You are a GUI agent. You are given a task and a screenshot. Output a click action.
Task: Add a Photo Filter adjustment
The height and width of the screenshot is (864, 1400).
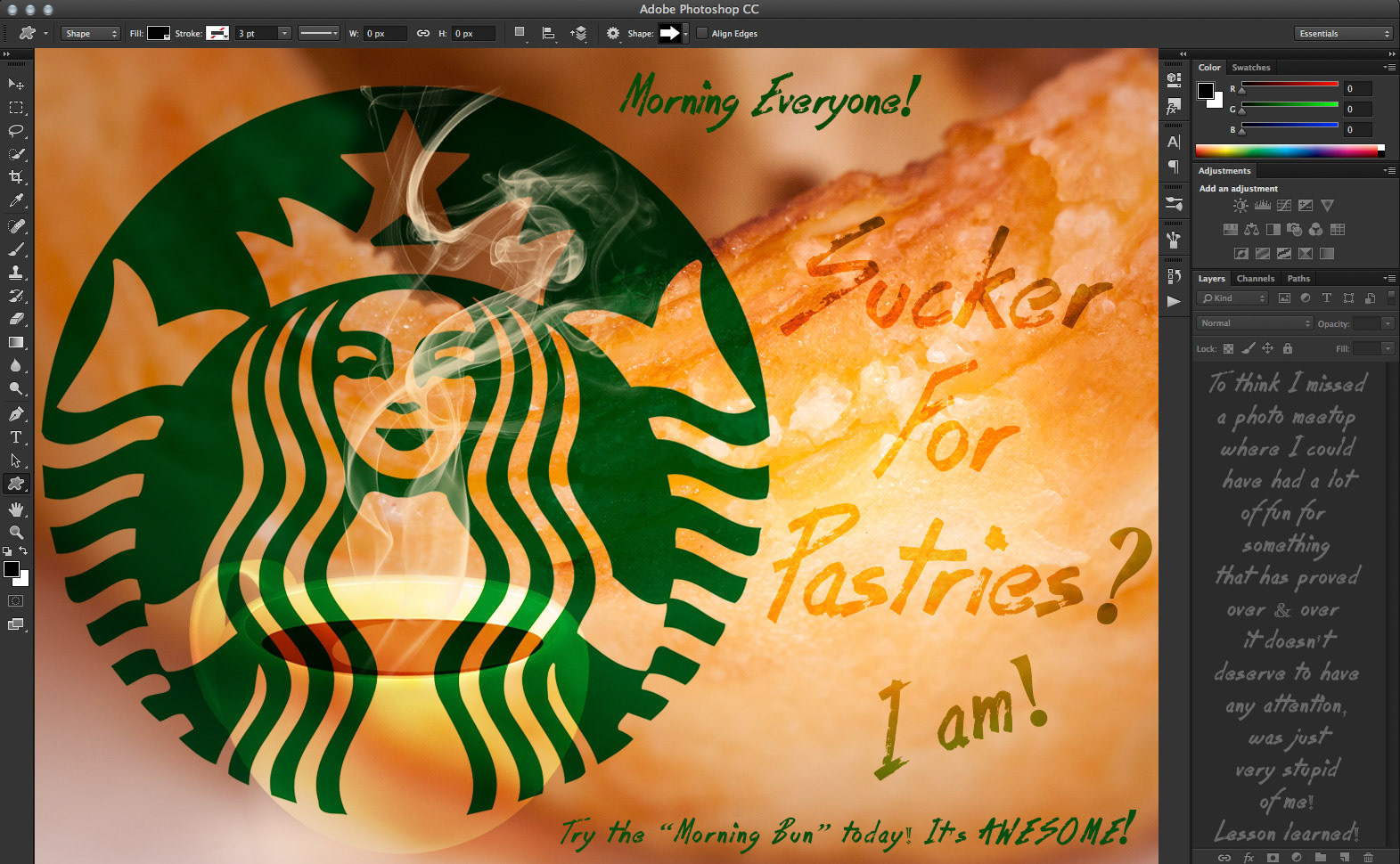point(1294,230)
